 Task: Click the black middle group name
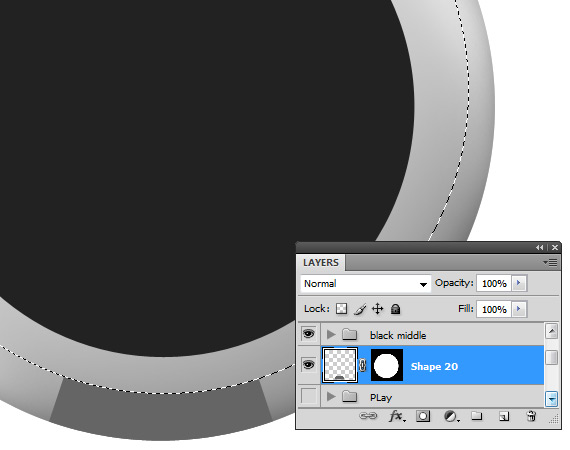coord(398,335)
